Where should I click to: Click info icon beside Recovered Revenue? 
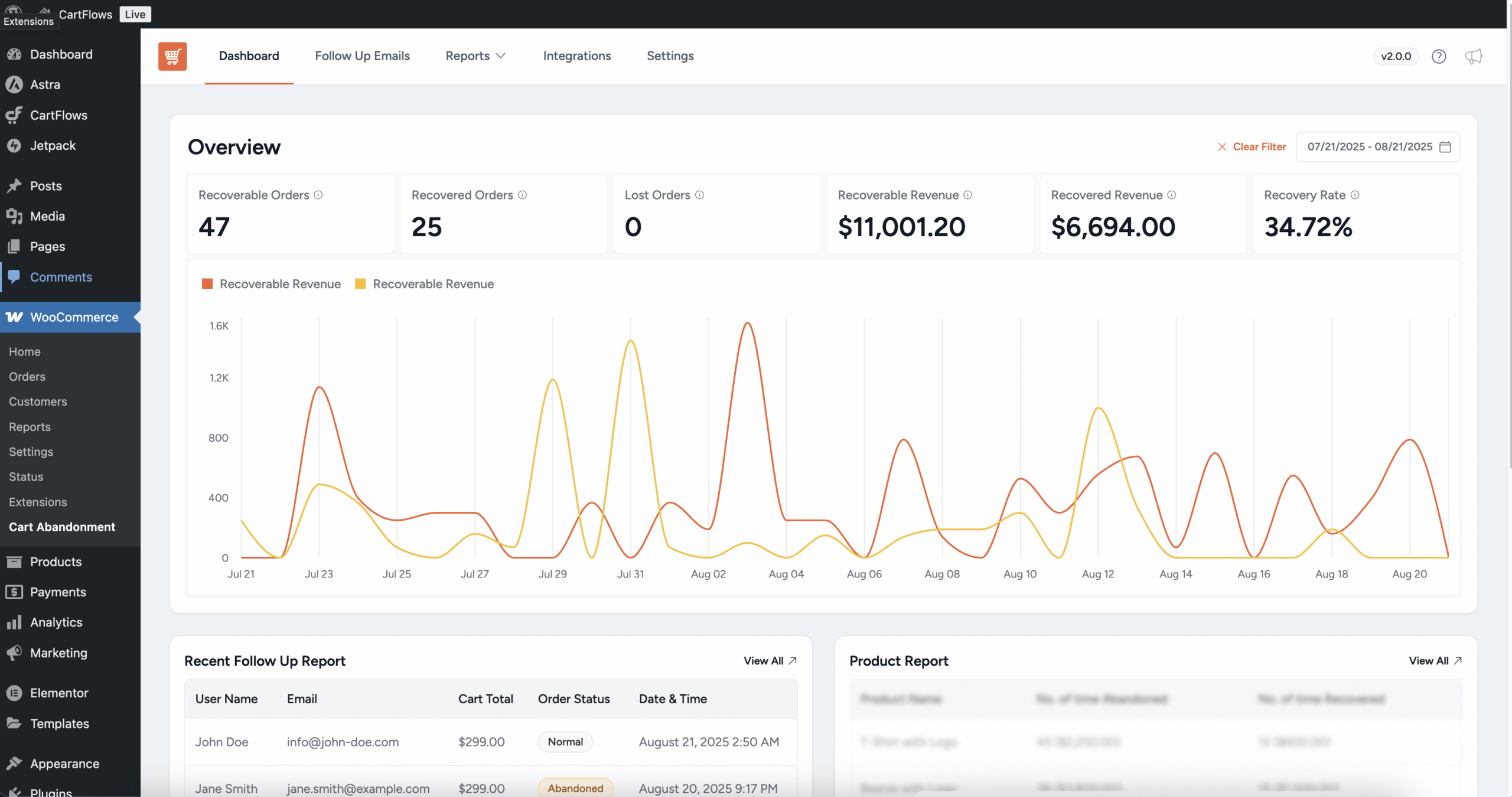click(1172, 195)
